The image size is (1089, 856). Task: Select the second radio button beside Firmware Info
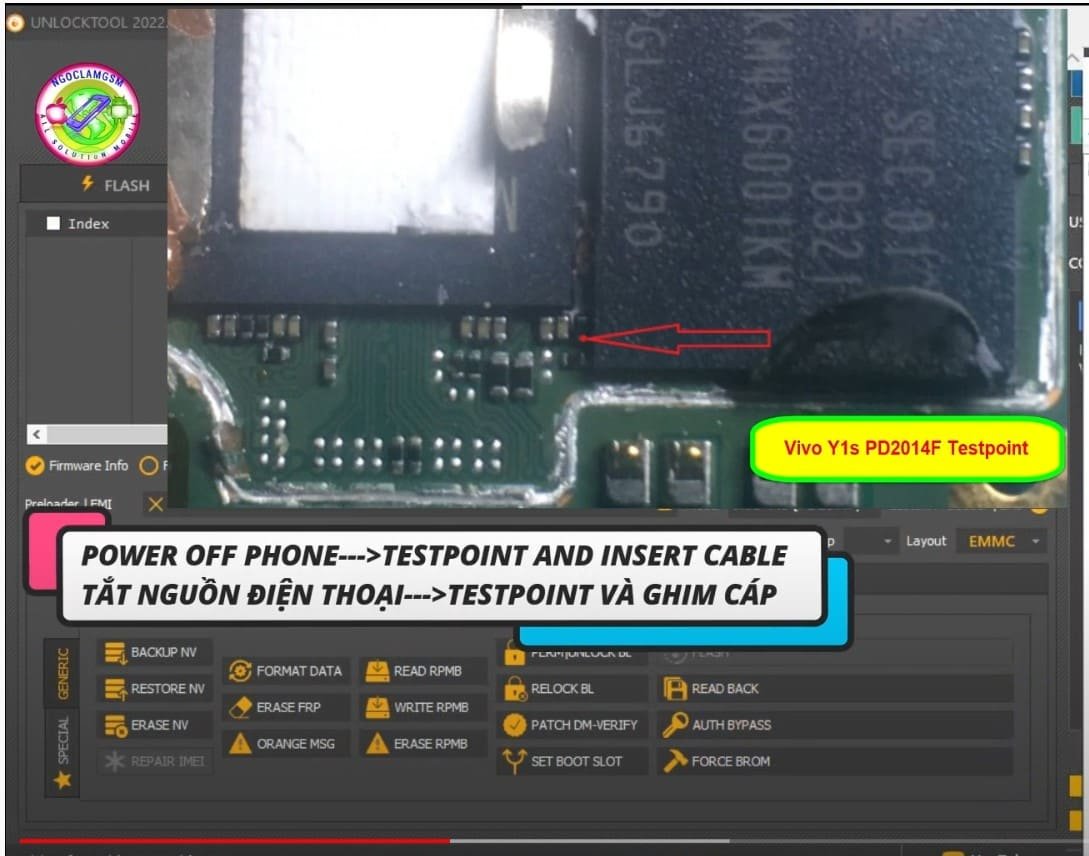148,464
